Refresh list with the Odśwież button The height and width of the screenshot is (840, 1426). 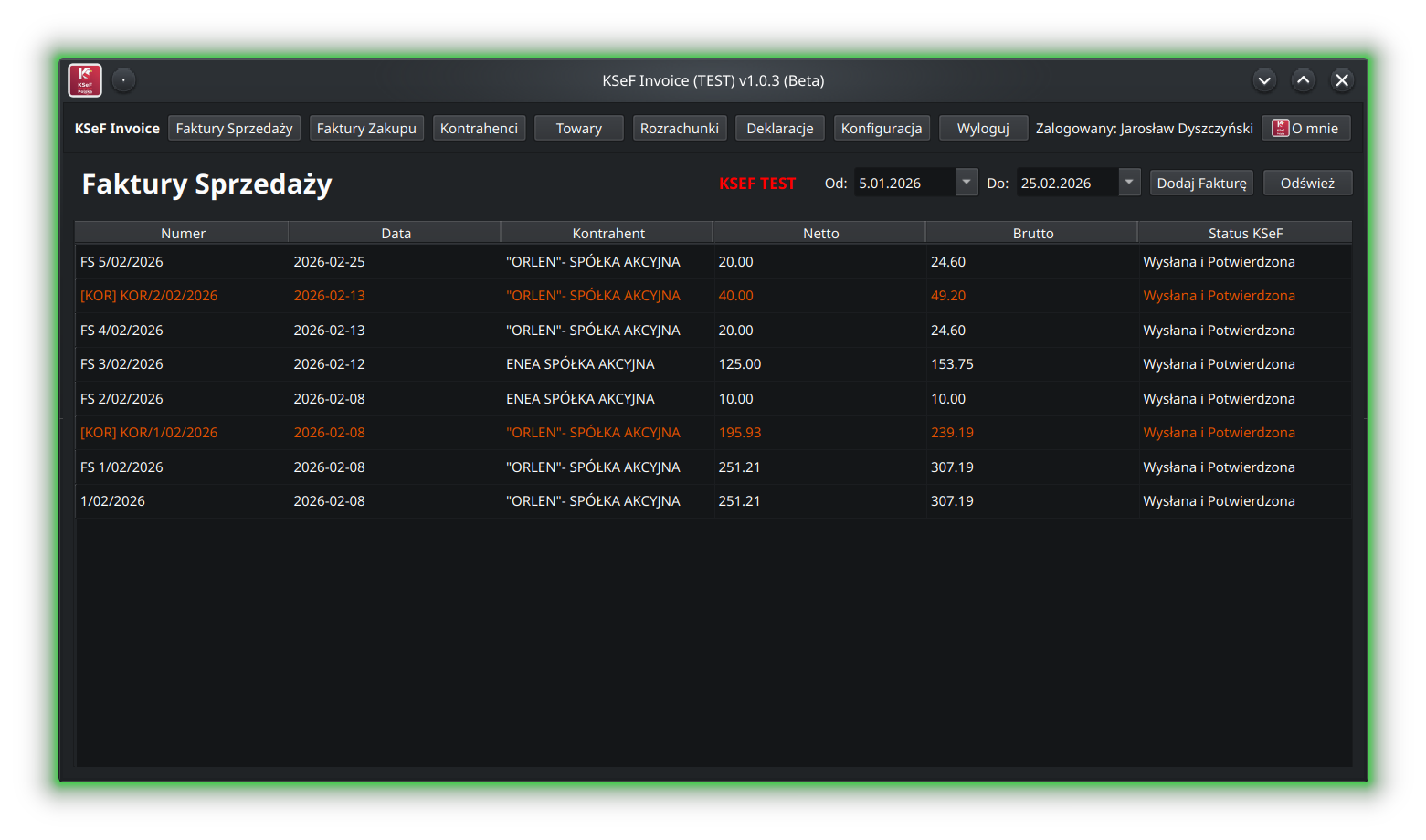(1306, 184)
